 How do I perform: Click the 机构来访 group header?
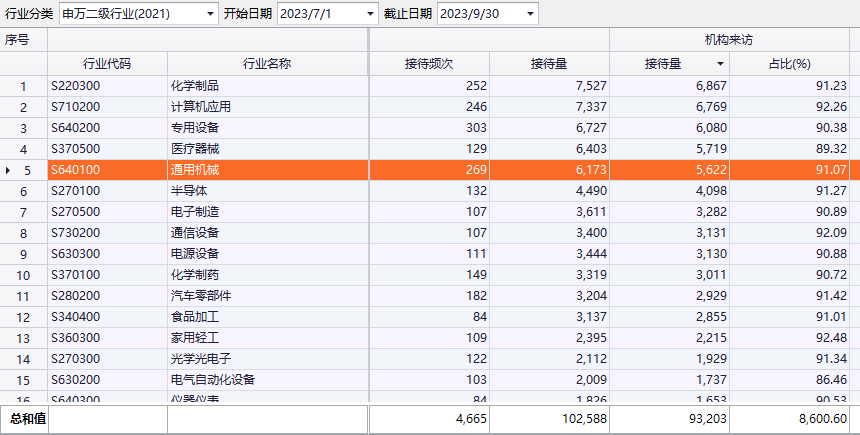point(728,40)
